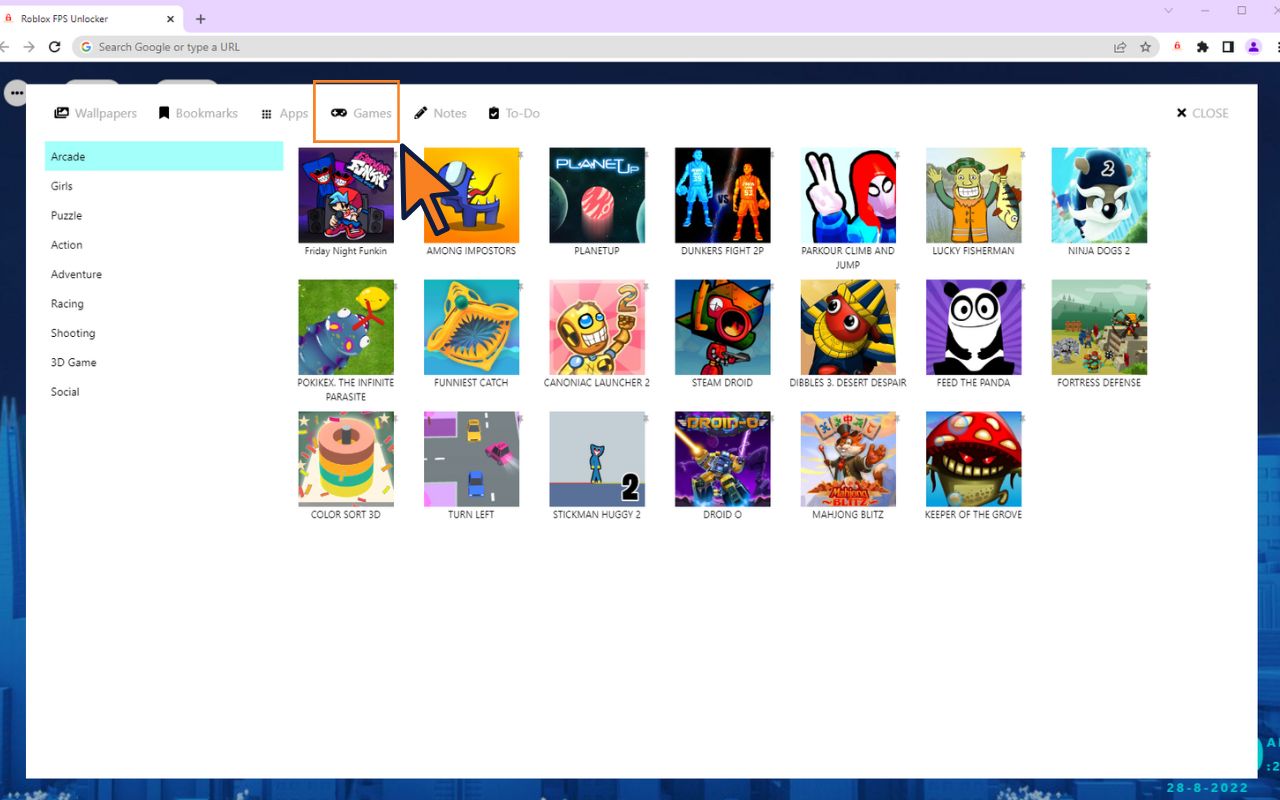Launch Parkour Climb and Jump
The image size is (1280, 800).
pyautogui.click(x=848, y=196)
